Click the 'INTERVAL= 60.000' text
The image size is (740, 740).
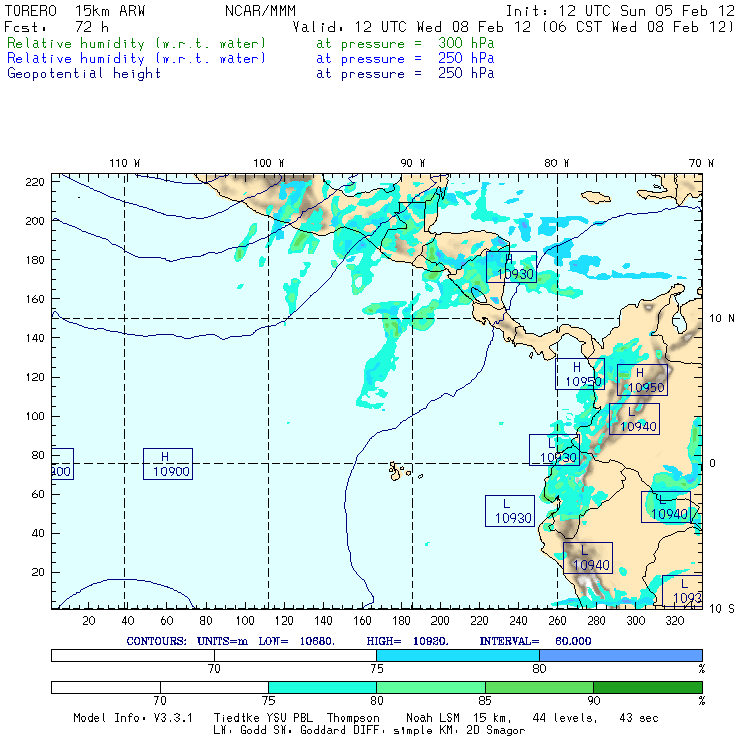click(x=536, y=641)
